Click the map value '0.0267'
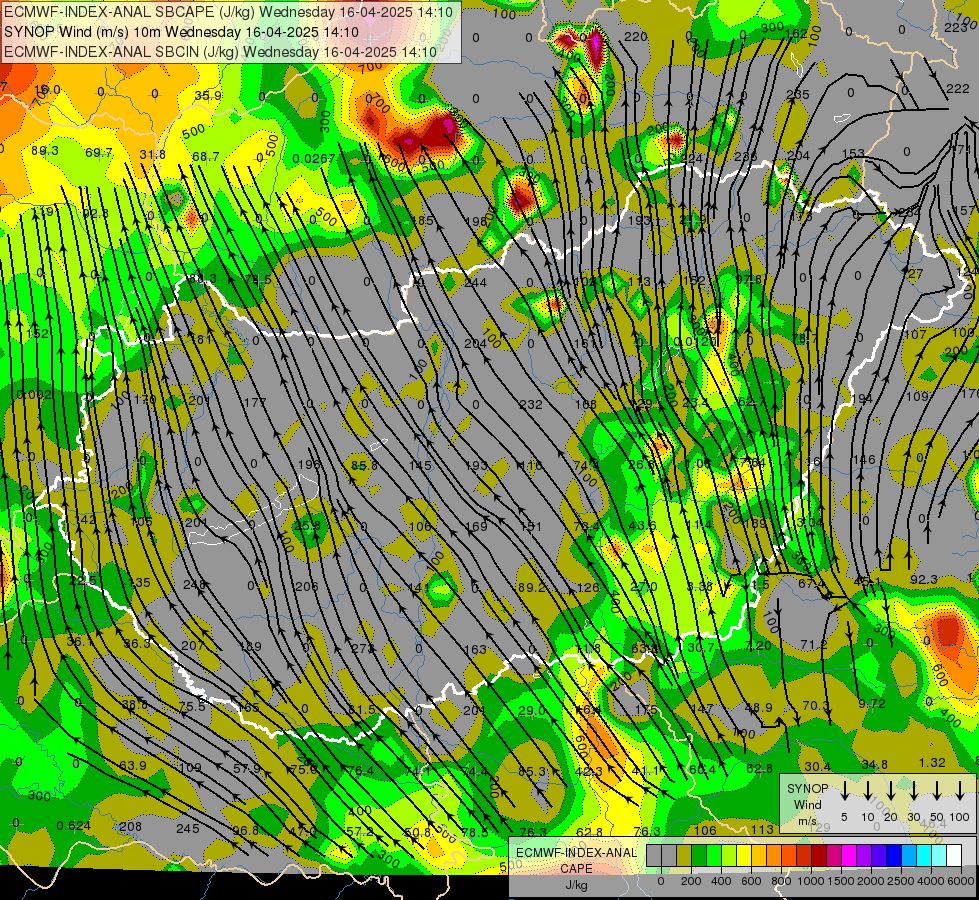Viewport: 979px width, 900px height. 314,159
